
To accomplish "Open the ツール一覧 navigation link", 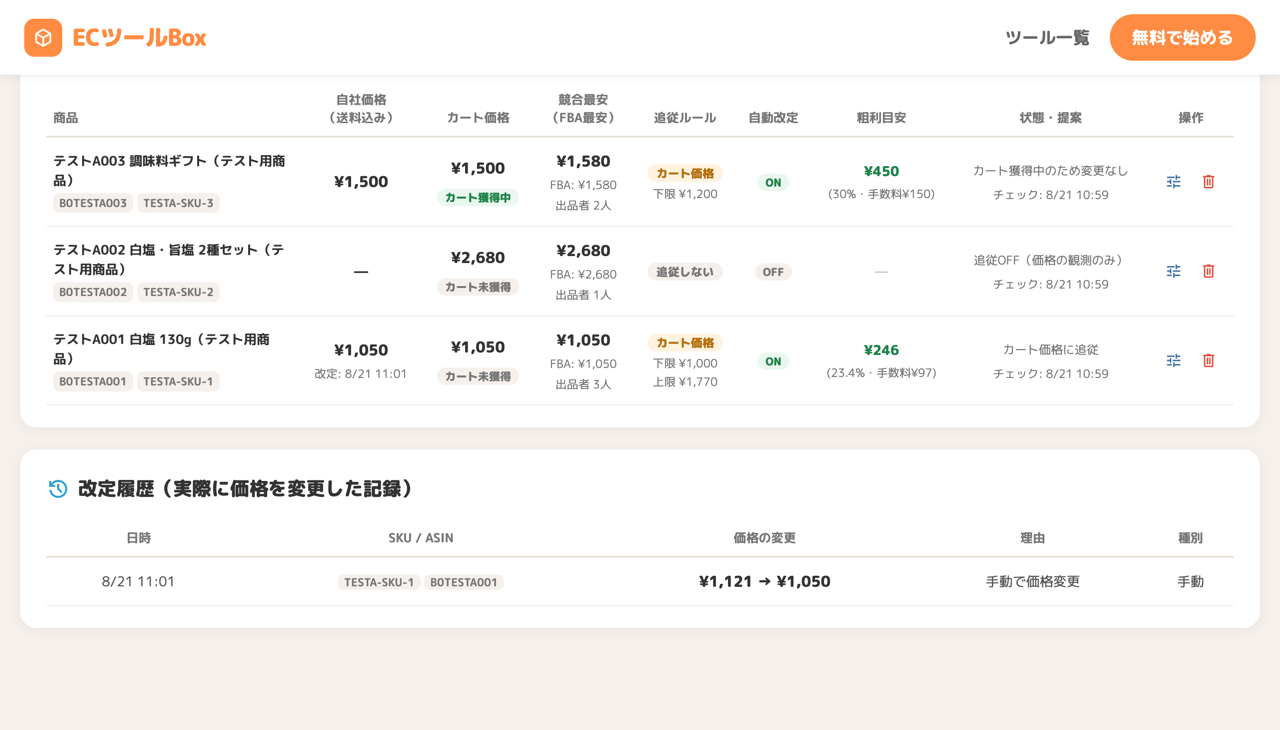I will [1047, 38].
